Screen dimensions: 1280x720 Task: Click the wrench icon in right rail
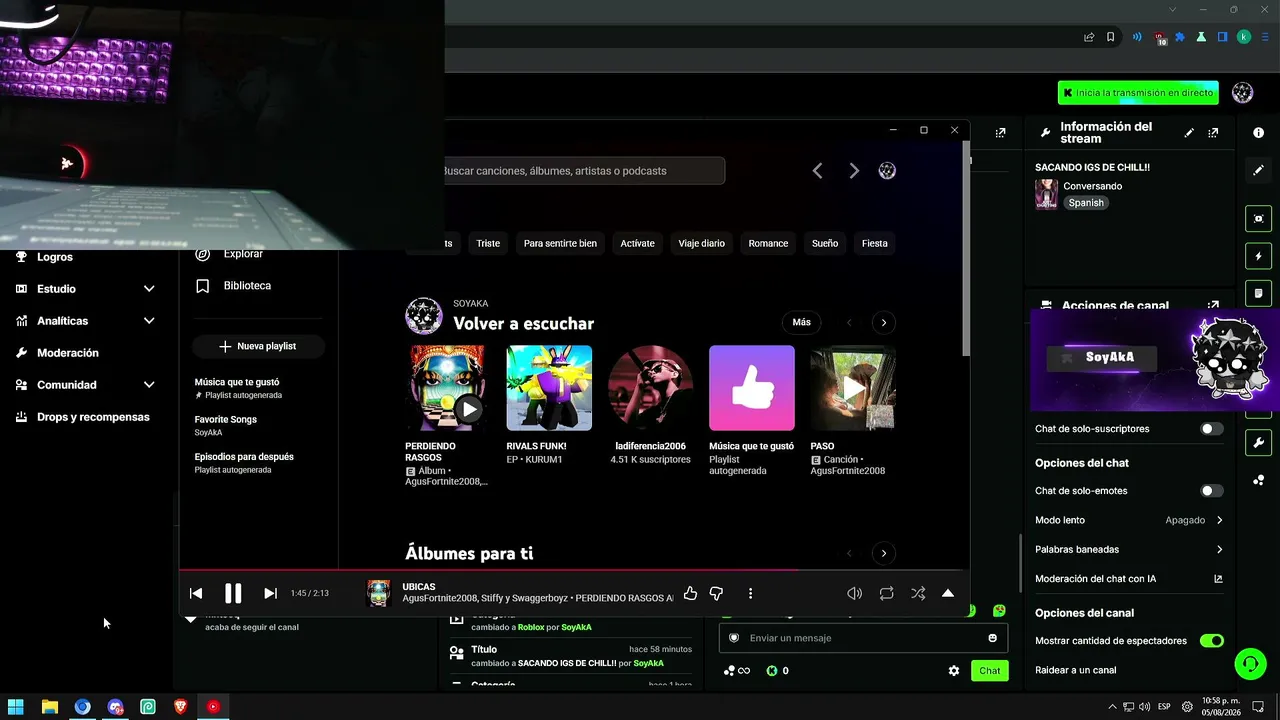[1259, 443]
